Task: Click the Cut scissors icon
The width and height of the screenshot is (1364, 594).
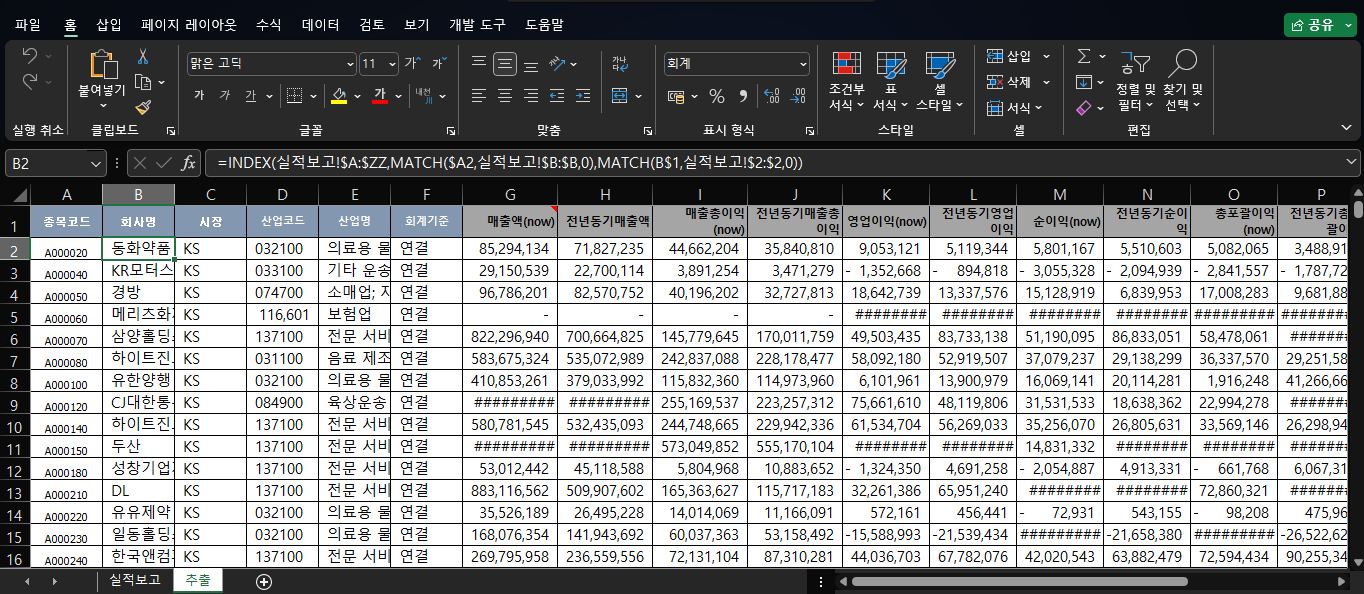Action: click(143, 57)
